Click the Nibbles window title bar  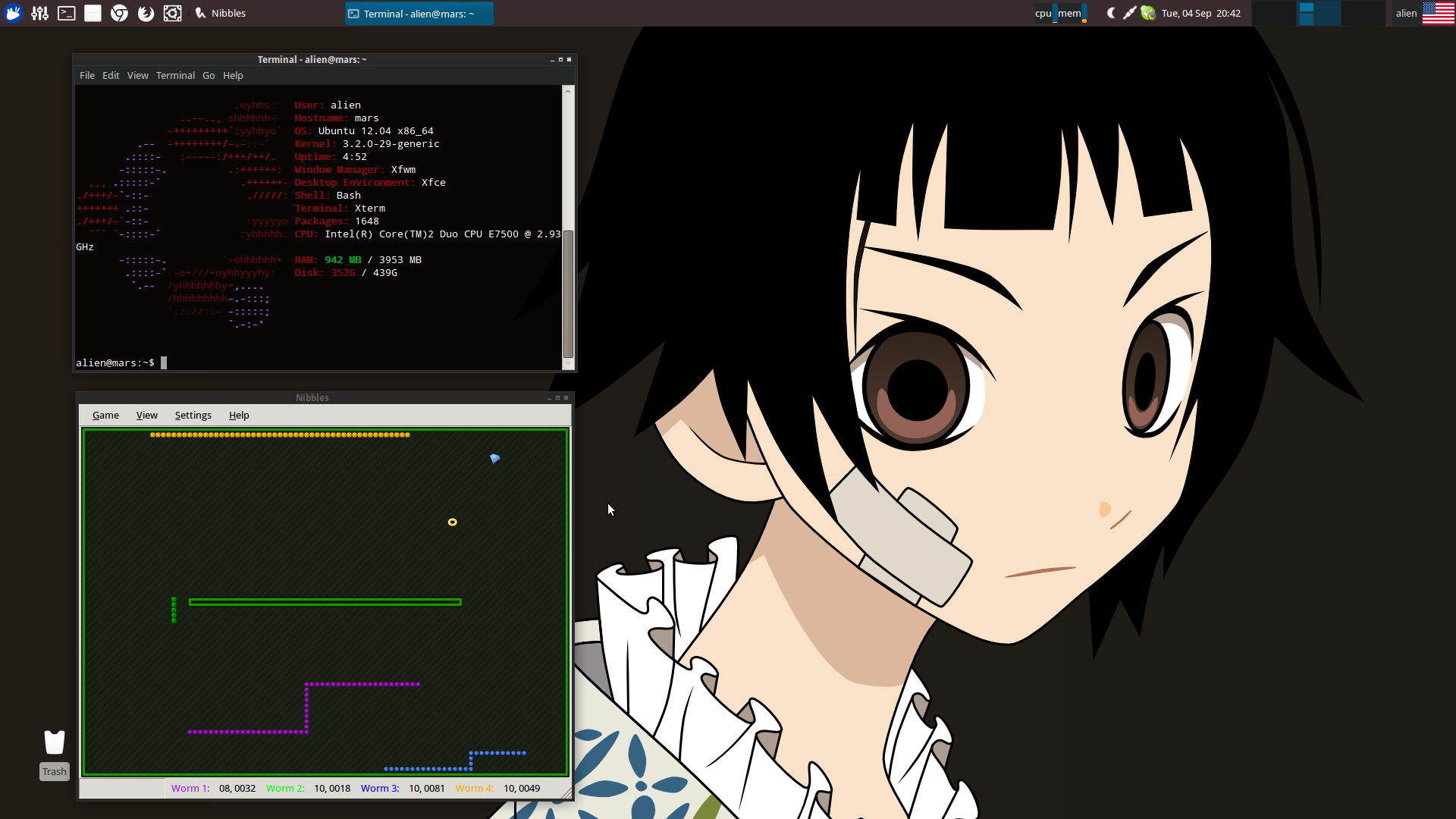pyautogui.click(x=312, y=397)
